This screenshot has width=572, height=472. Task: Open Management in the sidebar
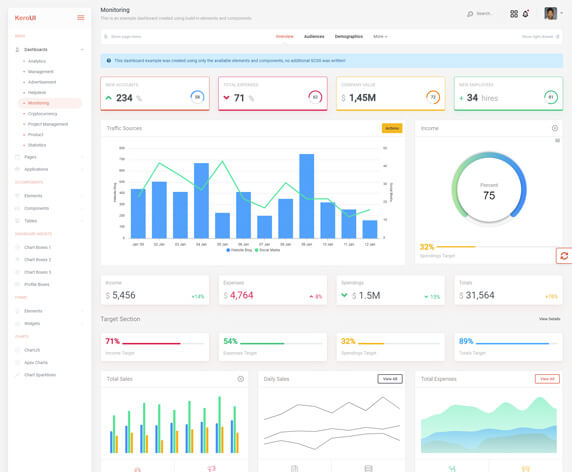click(x=40, y=71)
